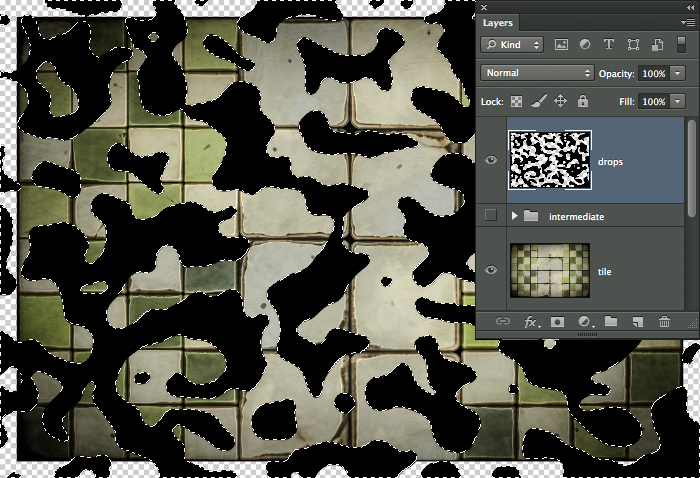700x478 pixels.
Task: Close the Layers panel
Action: click(484, 7)
